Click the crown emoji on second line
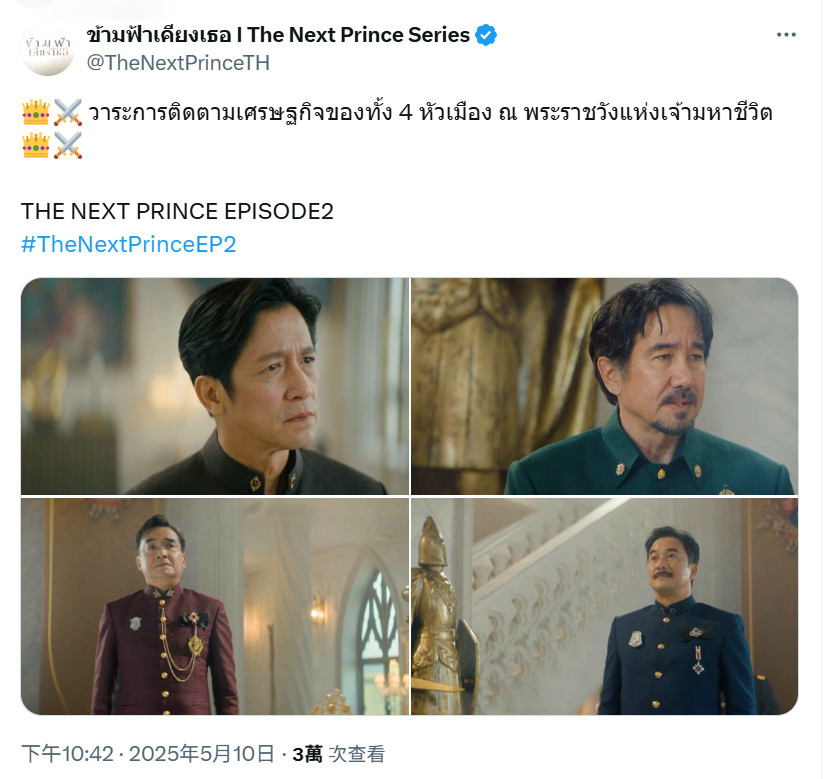The image size is (828, 779). (36, 145)
